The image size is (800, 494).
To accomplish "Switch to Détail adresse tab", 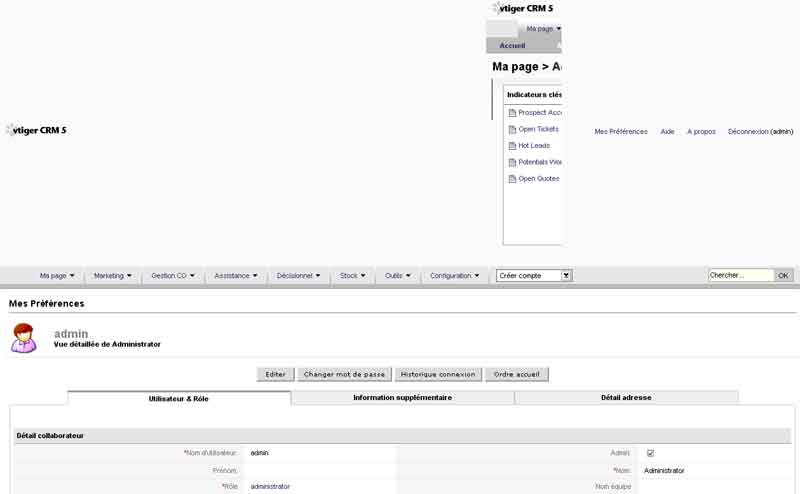I will click(626, 397).
